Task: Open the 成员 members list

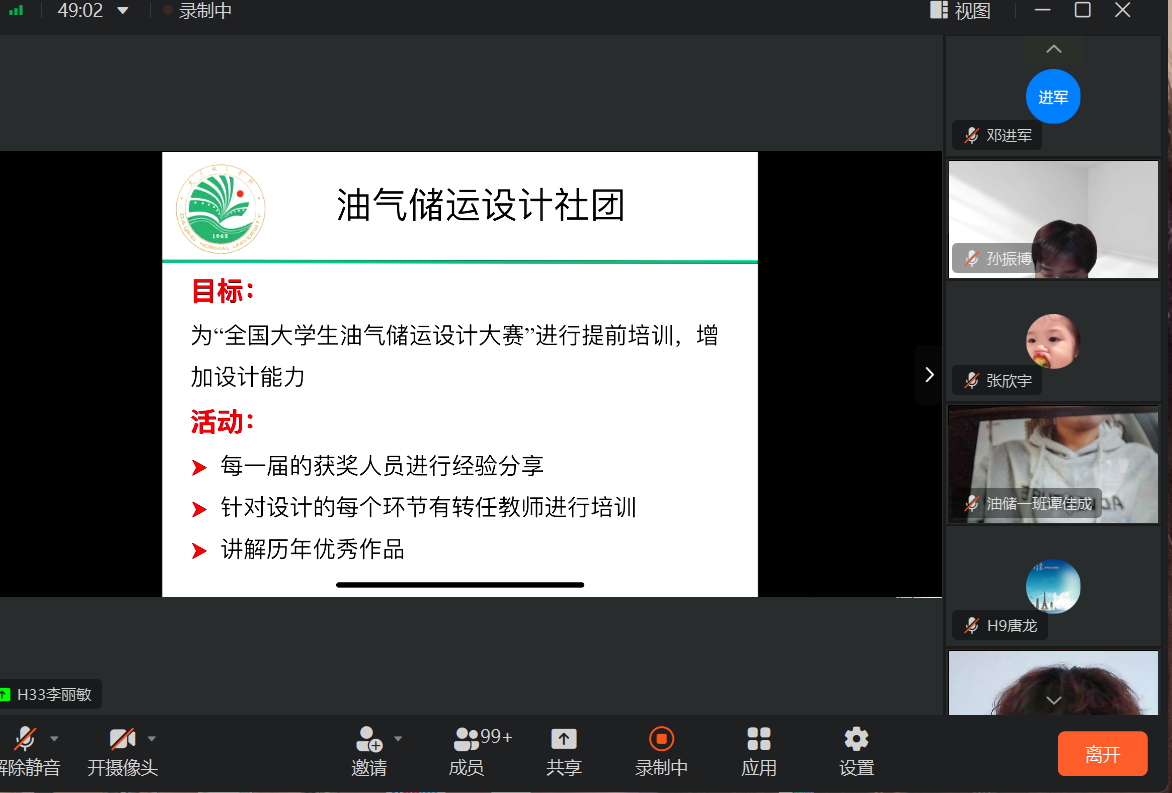Action: [467, 740]
